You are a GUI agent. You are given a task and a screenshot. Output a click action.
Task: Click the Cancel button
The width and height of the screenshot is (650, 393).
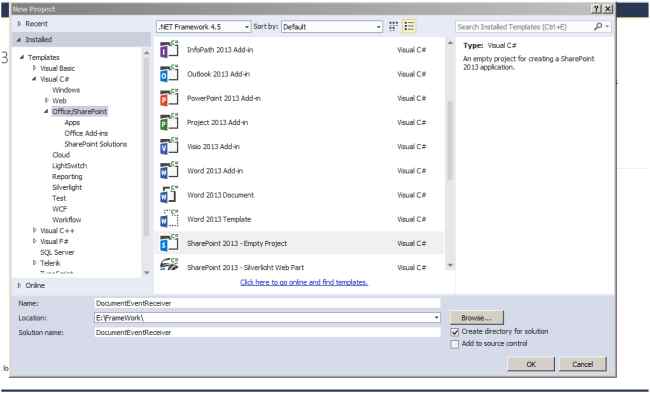(582, 364)
